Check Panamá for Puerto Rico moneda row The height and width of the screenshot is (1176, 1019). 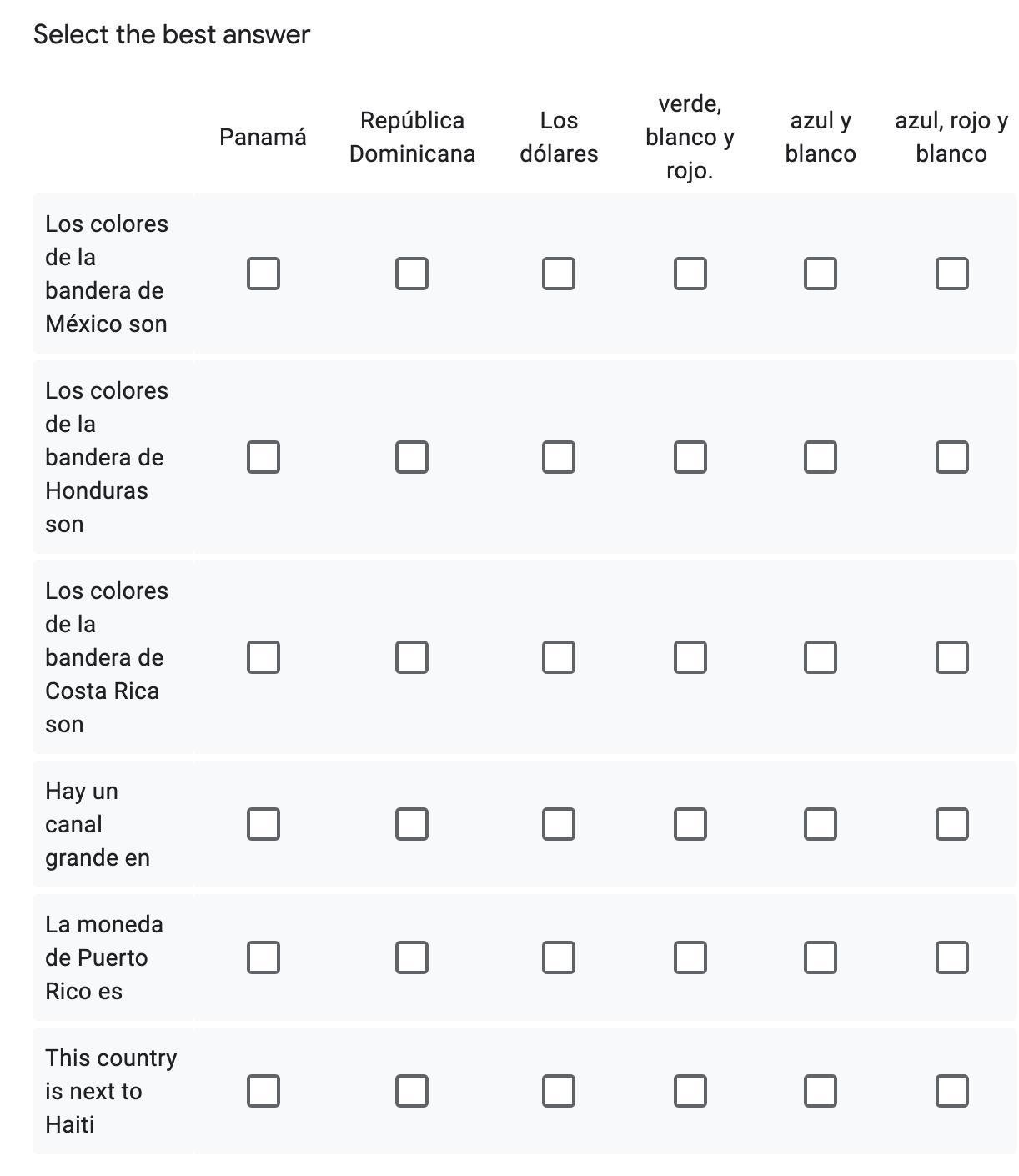pyautogui.click(x=264, y=957)
